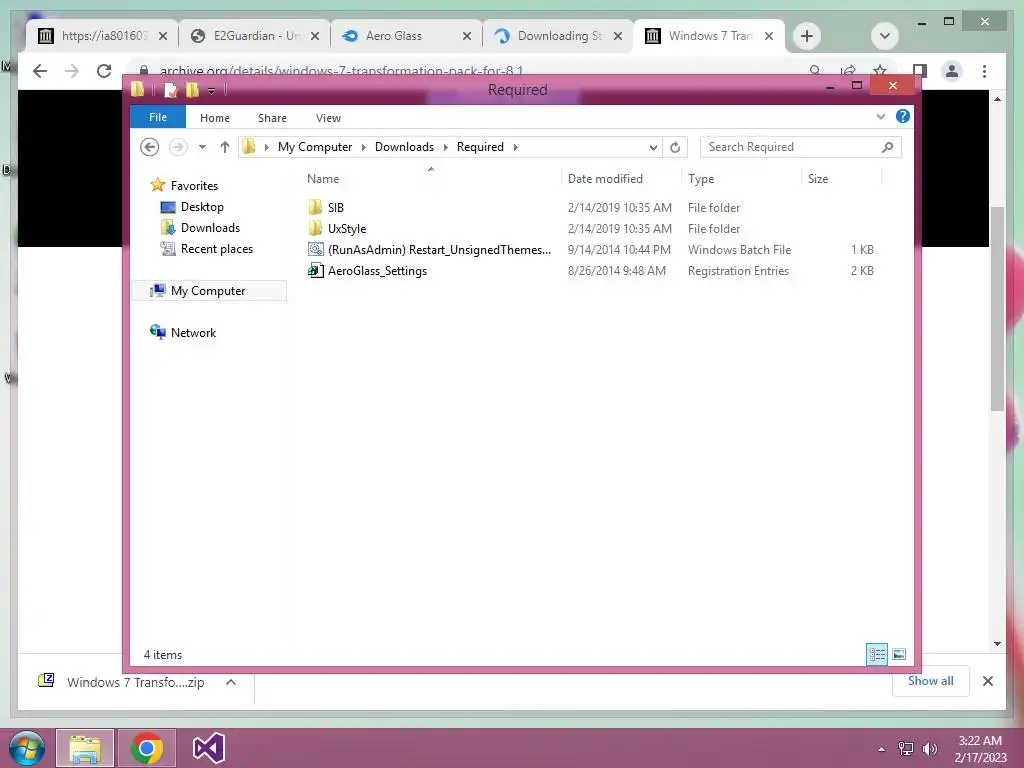The image size is (1024, 768).
Task: Select Desktop in Favorites
Action: [202, 207]
